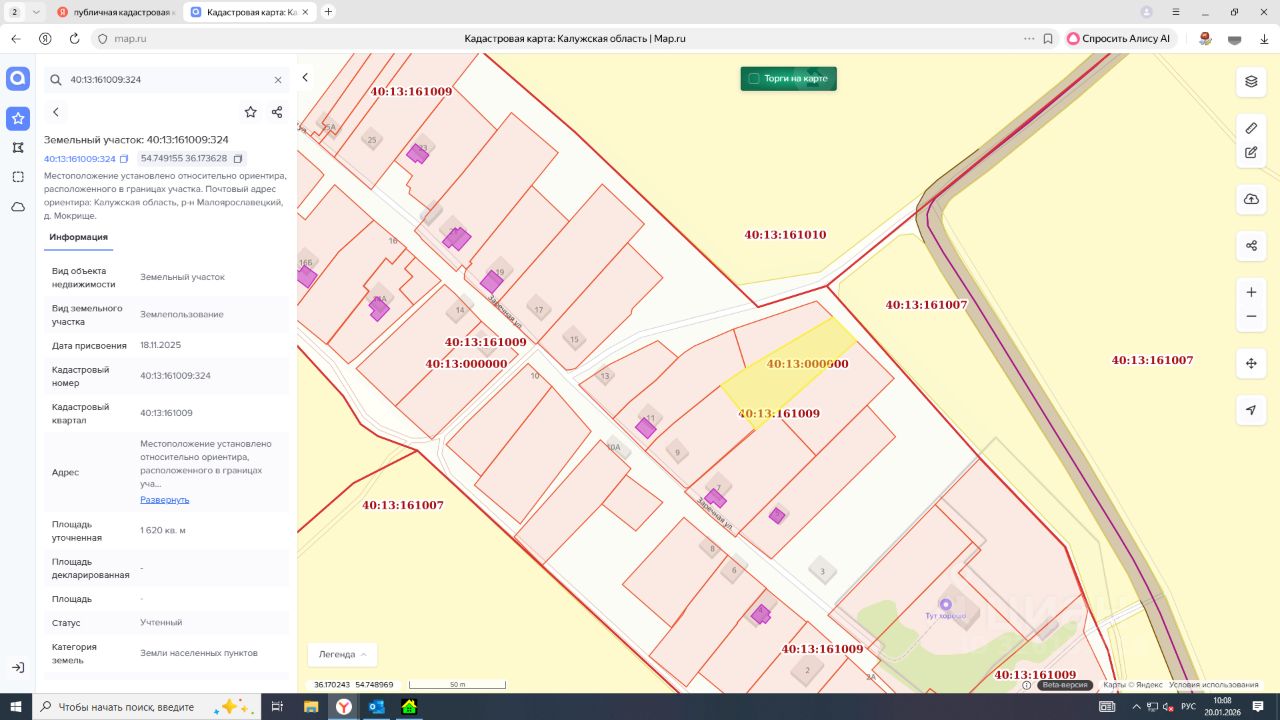Go back from the plot details
The height and width of the screenshot is (720, 1280).
coord(56,112)
